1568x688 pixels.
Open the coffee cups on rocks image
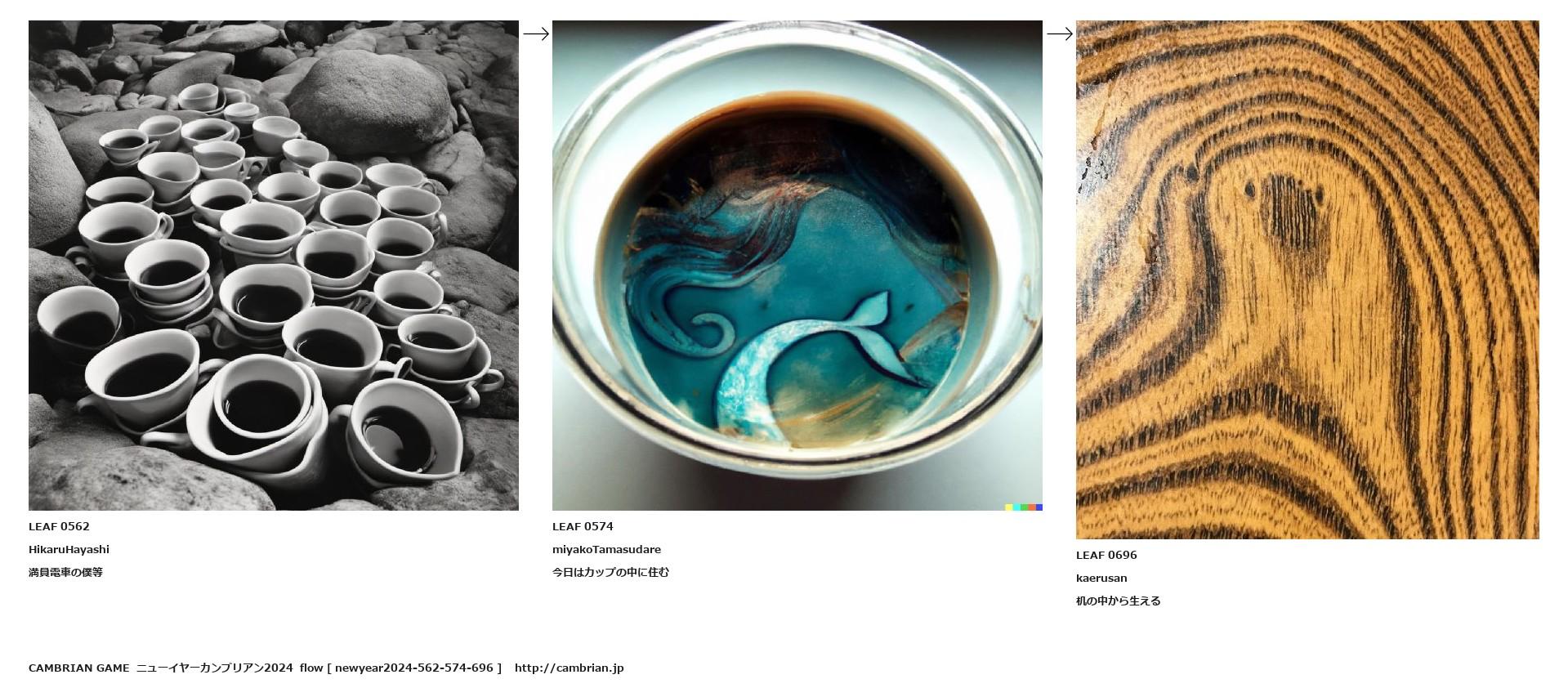coord(274,266)
